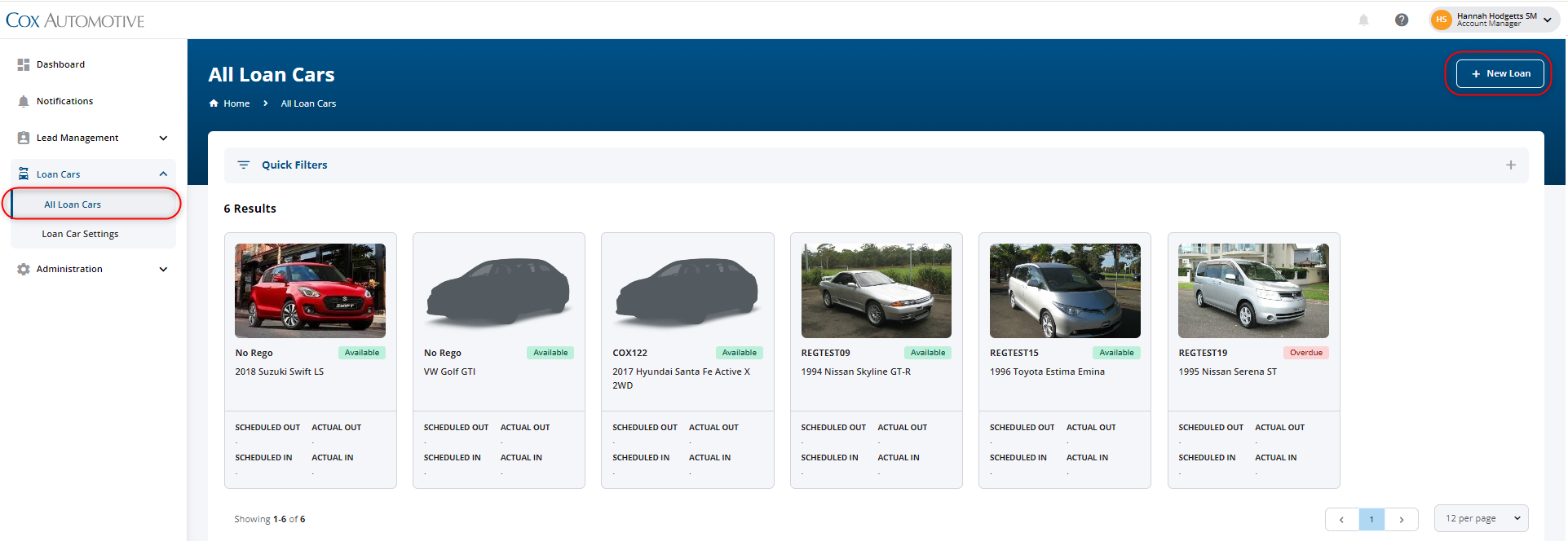This screenshot has width=1568, height=541.
Task: Collapse the Loan Cars menu chevron
Action: [163, 174]
